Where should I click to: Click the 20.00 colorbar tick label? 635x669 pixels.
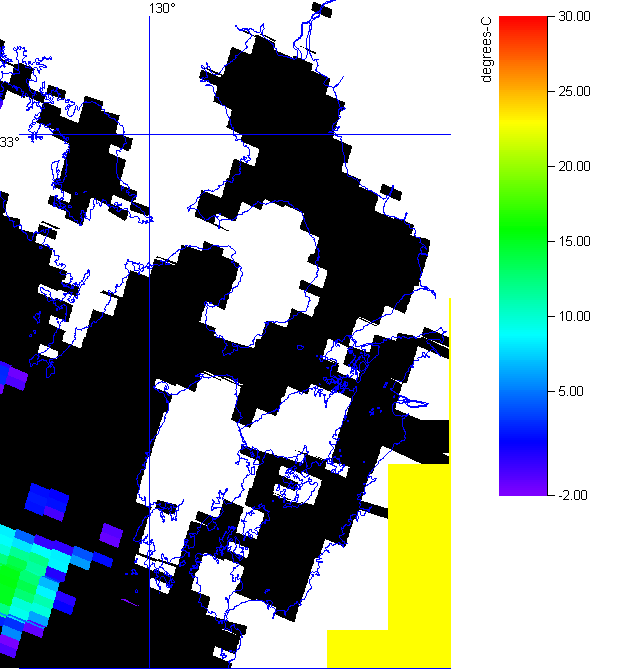point(574,166)
